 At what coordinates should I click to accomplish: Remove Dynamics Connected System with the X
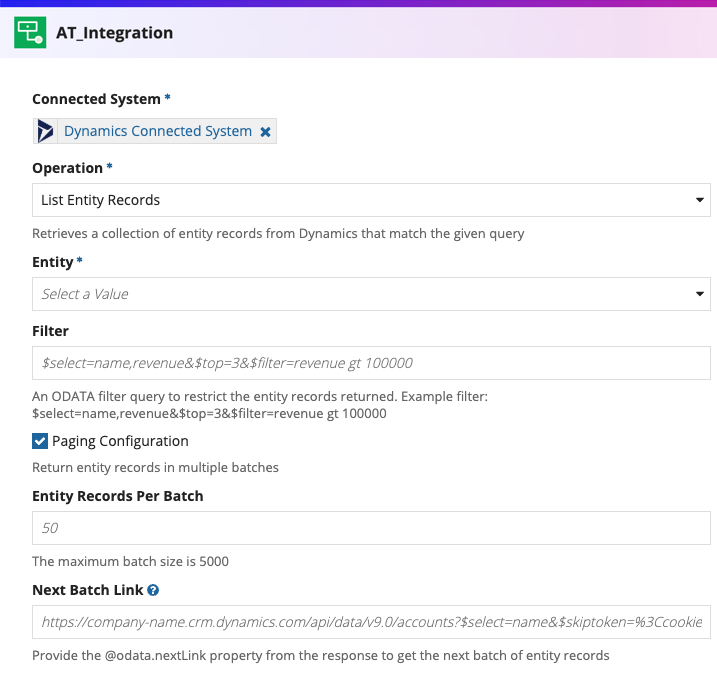[265, 132]
